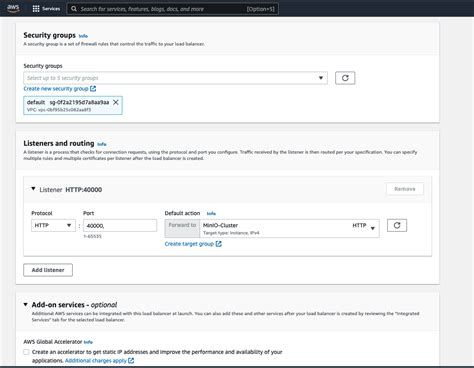Open the Services grid menu icon
The image size is (474, 368).
point(36,9)
